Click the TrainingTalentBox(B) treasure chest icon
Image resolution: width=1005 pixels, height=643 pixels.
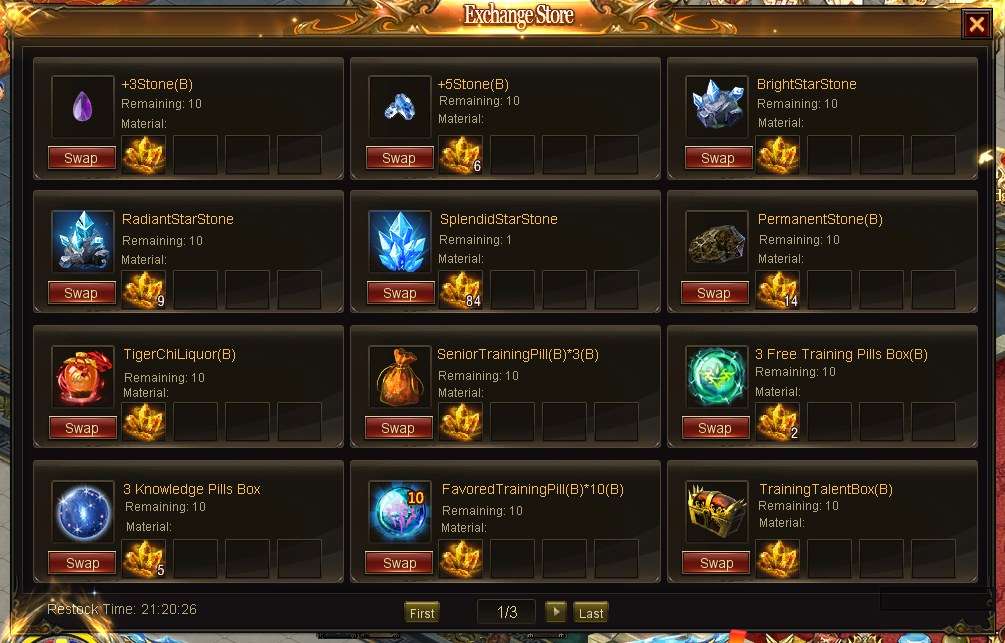717,512
